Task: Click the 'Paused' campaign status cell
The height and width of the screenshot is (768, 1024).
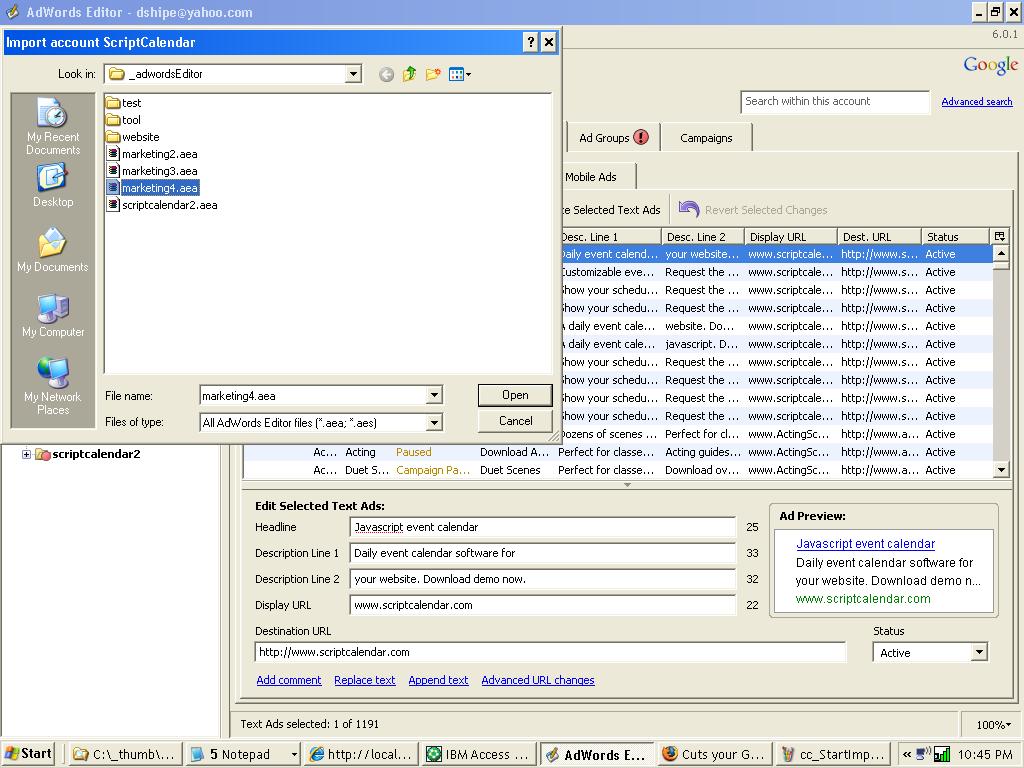Action: pyautogui.click(x=413, y=452)
